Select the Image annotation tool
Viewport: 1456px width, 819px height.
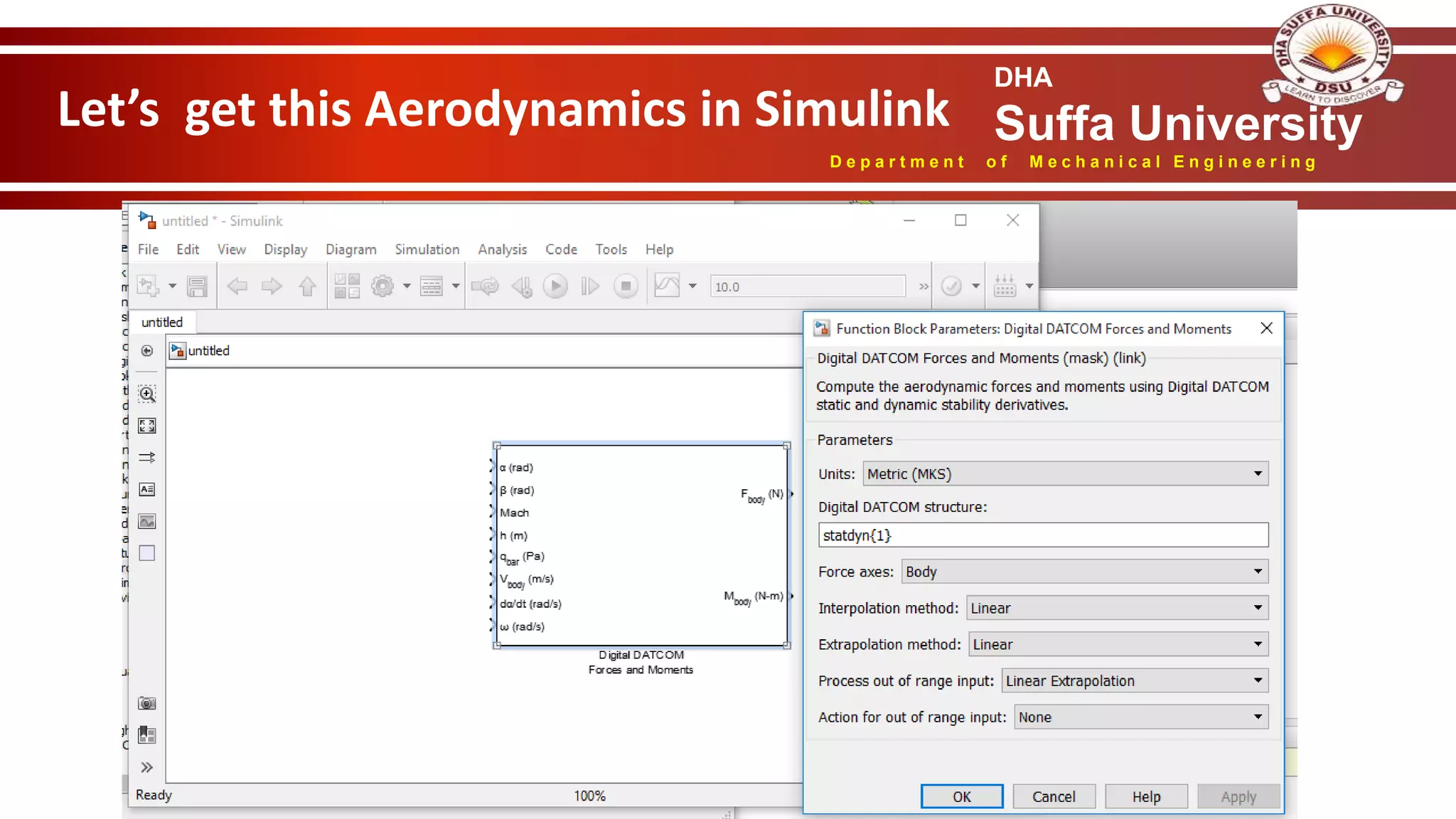[x=147, y=521]
